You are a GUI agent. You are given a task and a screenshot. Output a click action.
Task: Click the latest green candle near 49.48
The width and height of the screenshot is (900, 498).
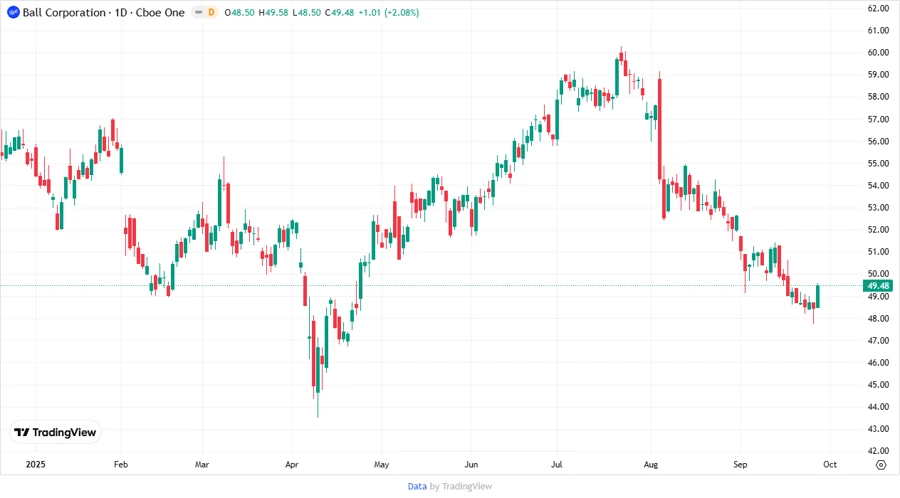(x=818, y=296)
